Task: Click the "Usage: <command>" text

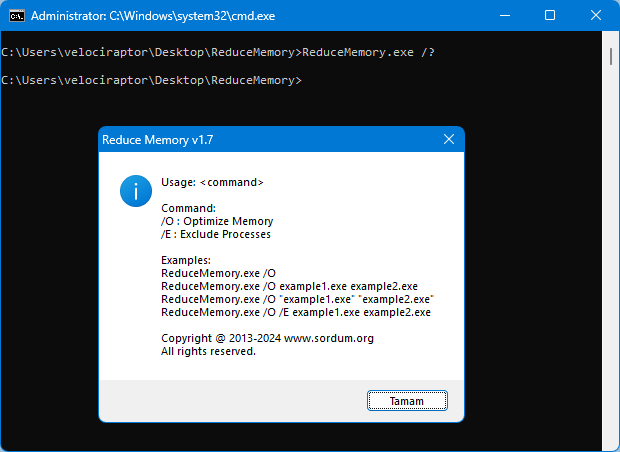Action: point(212,182)
